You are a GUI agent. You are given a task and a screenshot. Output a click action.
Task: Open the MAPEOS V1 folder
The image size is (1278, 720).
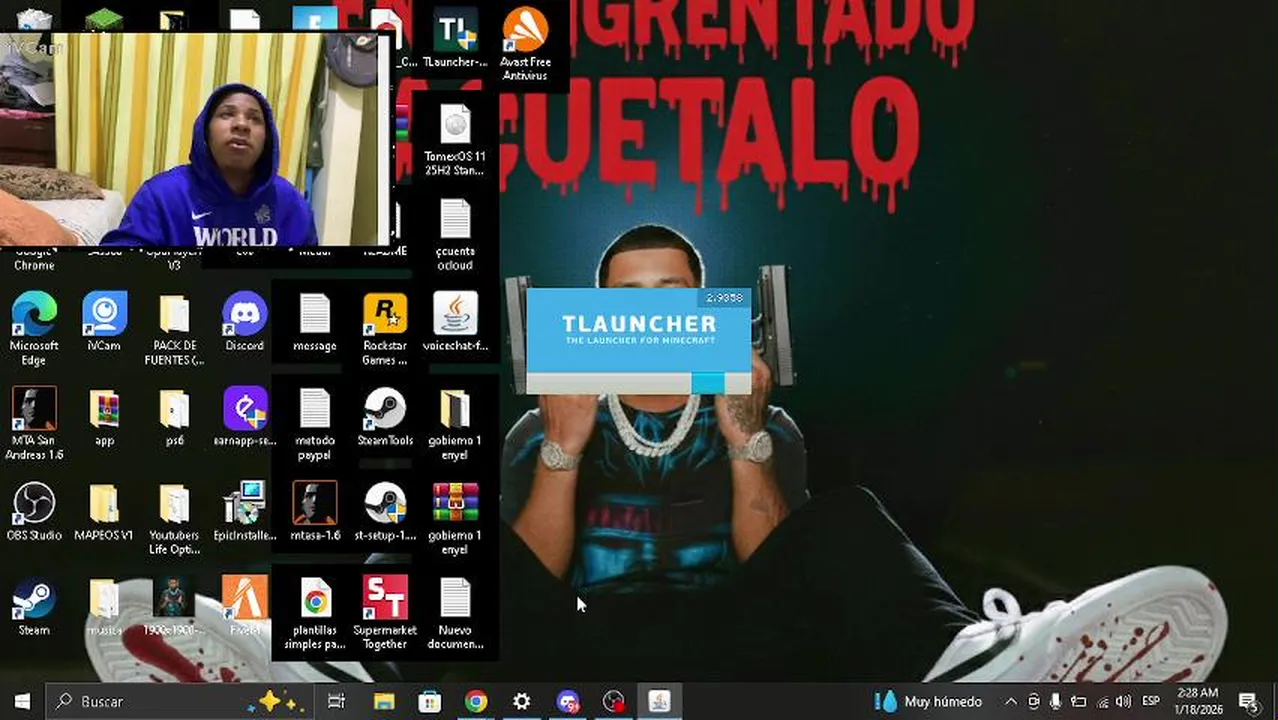point(104,512)
